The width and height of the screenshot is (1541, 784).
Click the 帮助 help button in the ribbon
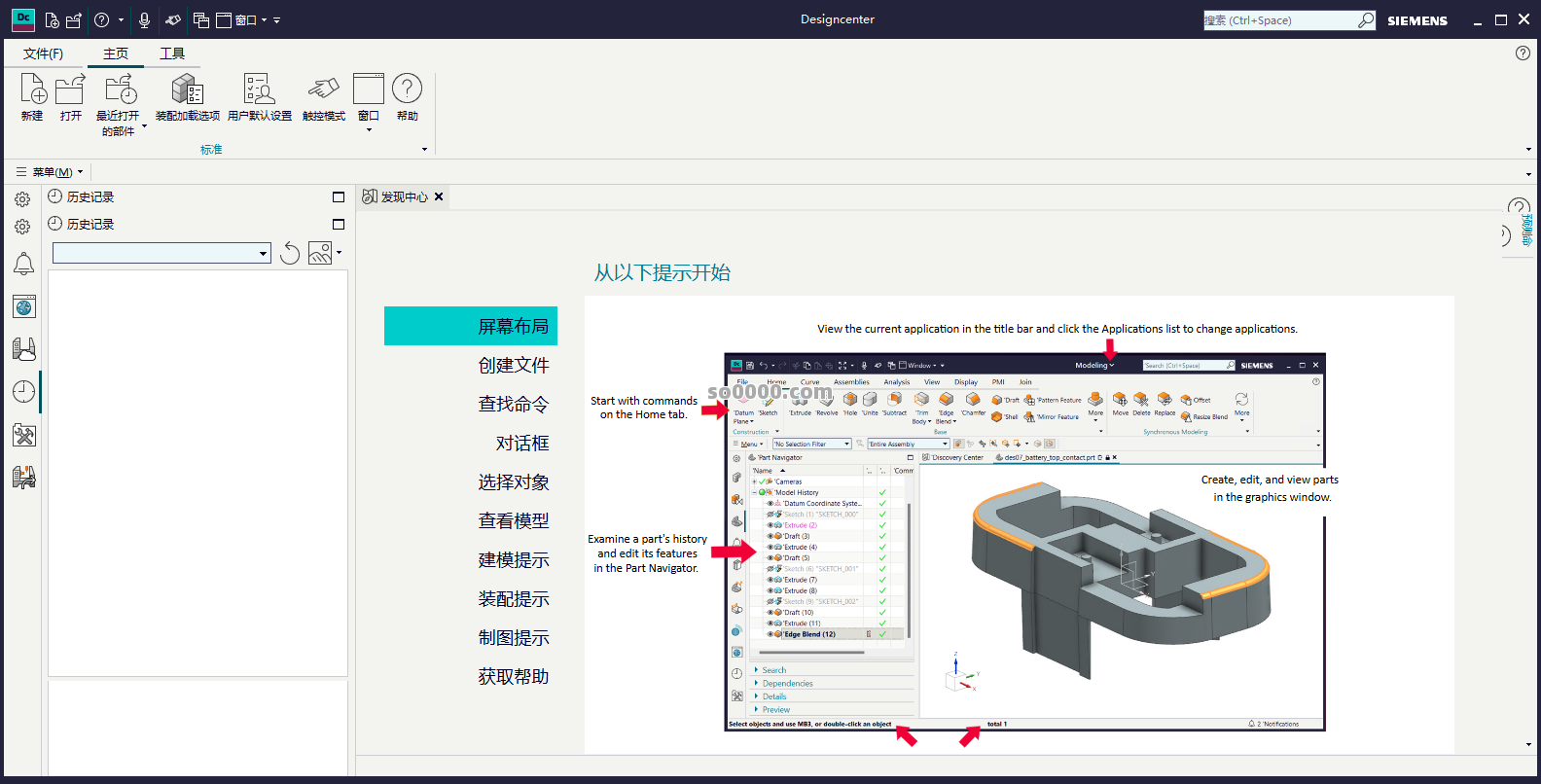(x=408, y=97)
